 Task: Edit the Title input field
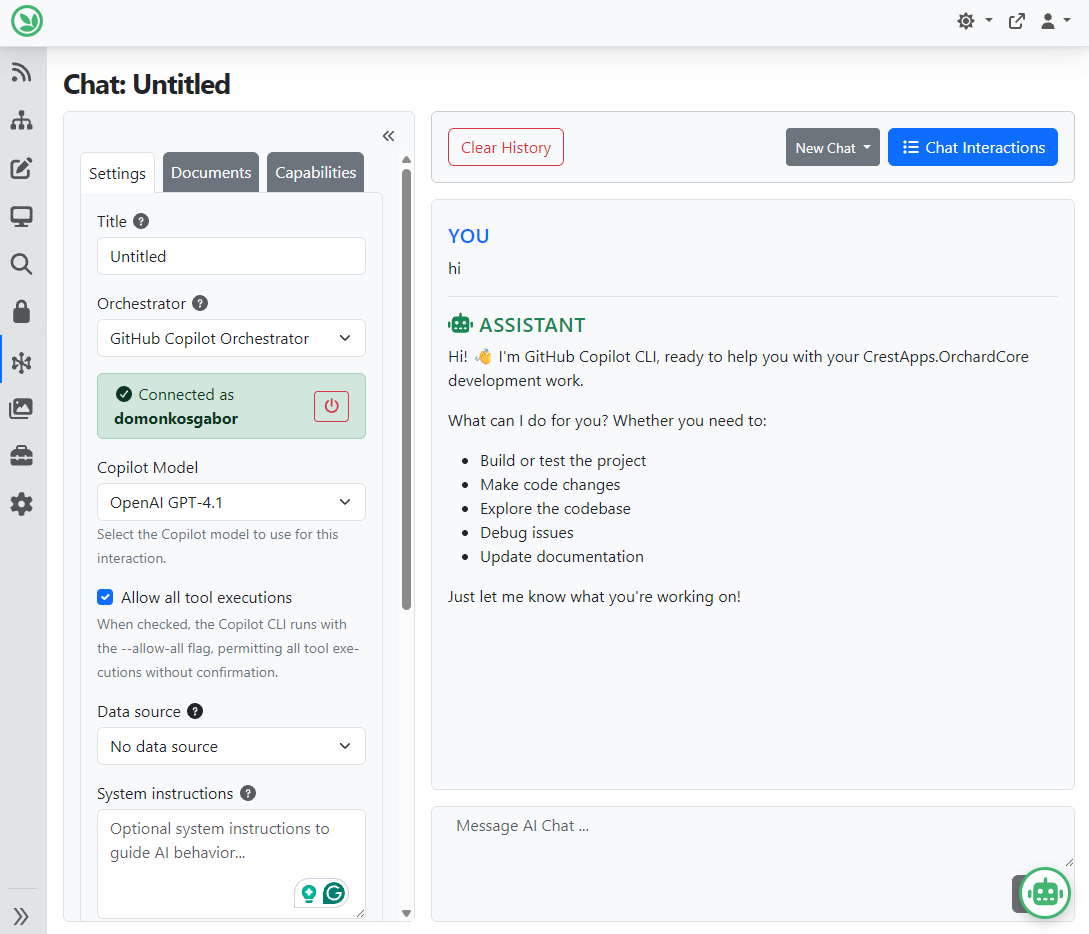click(x=231, y=256)
